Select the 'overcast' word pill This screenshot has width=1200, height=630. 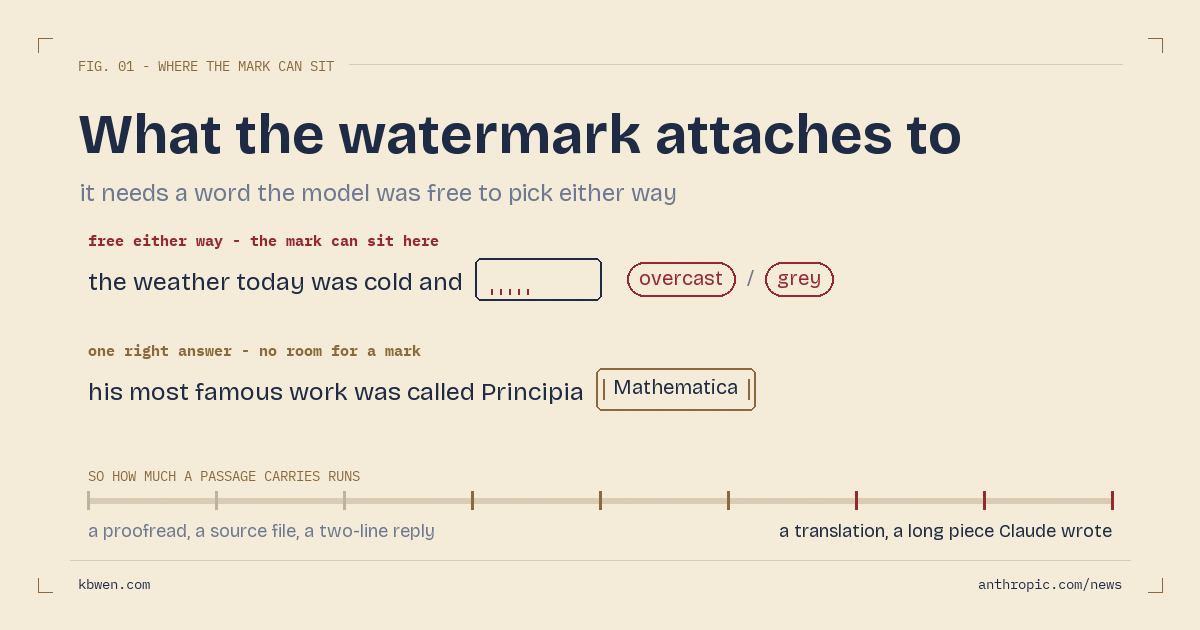pos(681,279)
